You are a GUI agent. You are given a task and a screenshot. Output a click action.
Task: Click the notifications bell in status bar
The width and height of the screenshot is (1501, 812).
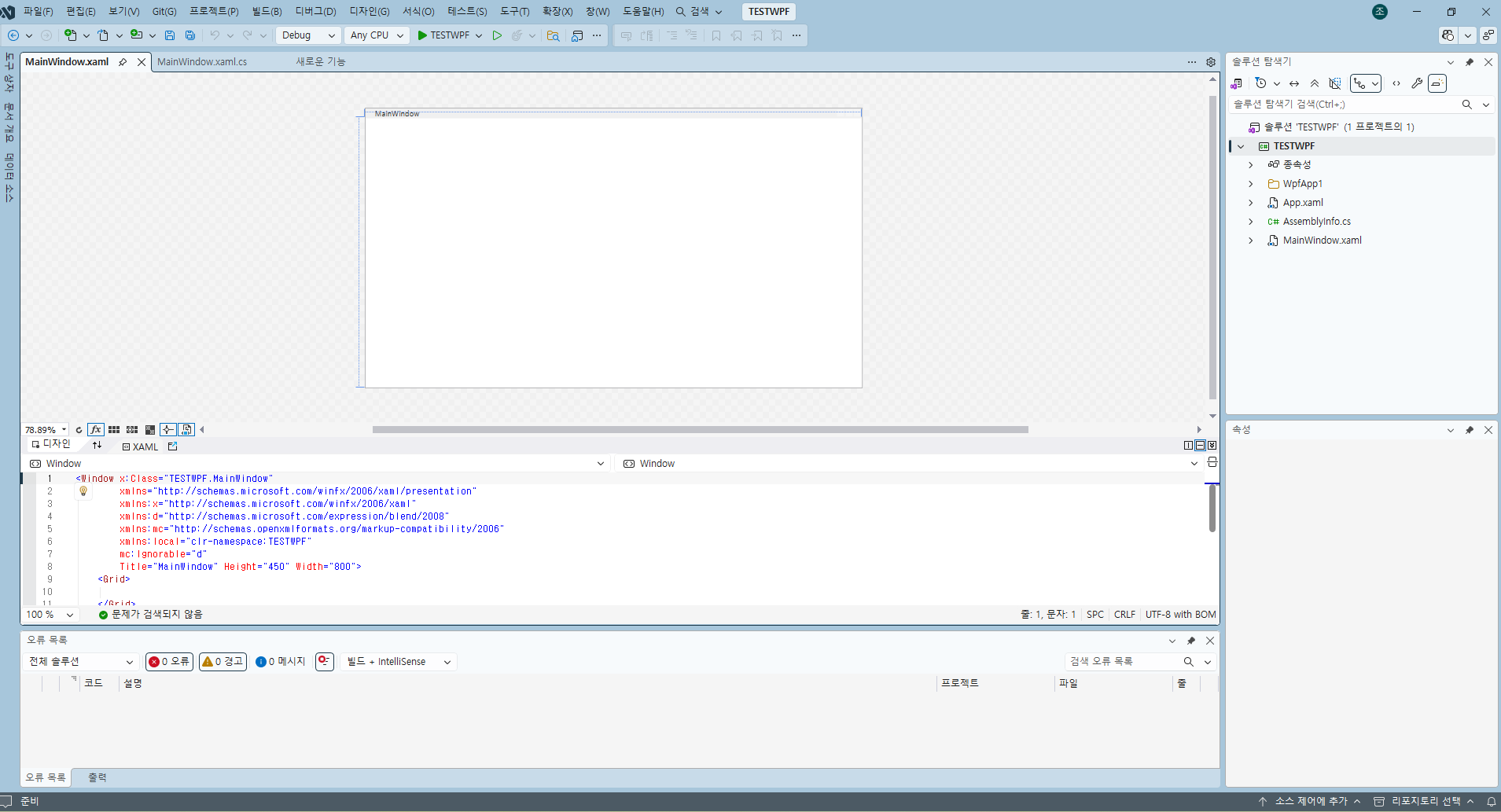pyautogui.click(x=1491, y=801)
